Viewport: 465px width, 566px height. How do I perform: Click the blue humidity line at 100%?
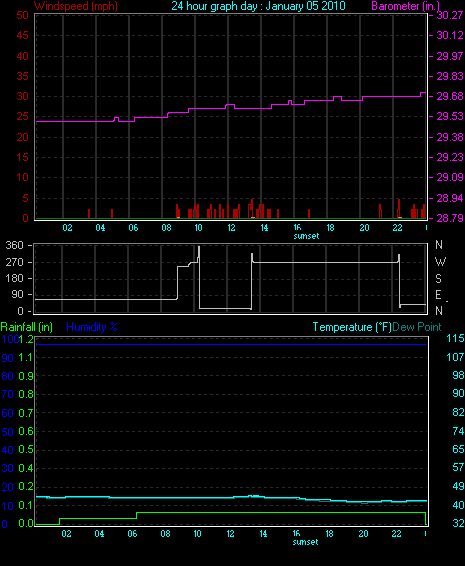pyautogui.click(x=231, y=344)
